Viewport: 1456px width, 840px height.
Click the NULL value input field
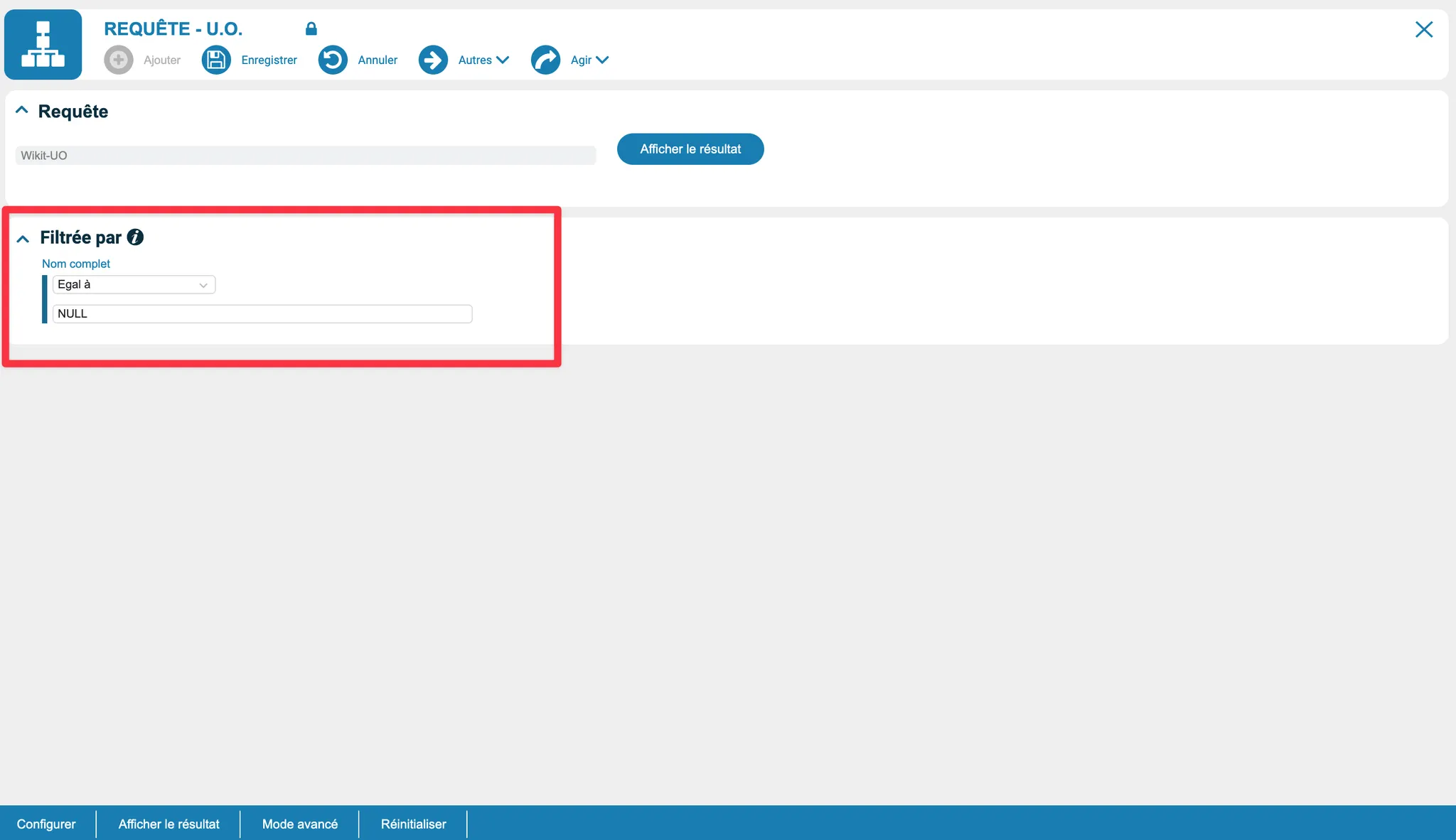262,313
